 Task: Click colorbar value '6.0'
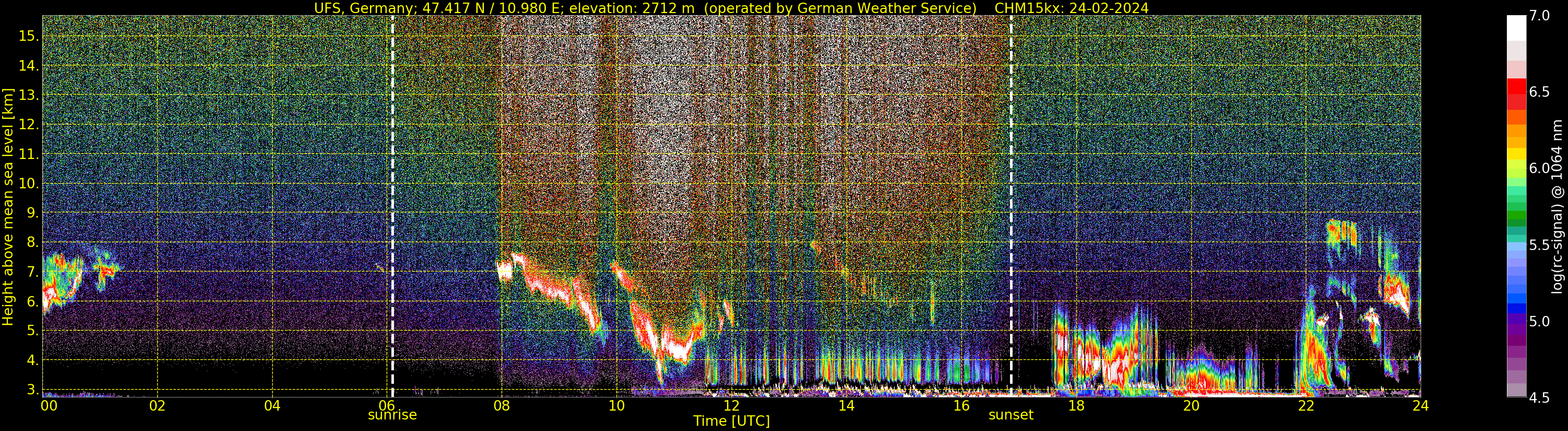[x=1539, y=168]
